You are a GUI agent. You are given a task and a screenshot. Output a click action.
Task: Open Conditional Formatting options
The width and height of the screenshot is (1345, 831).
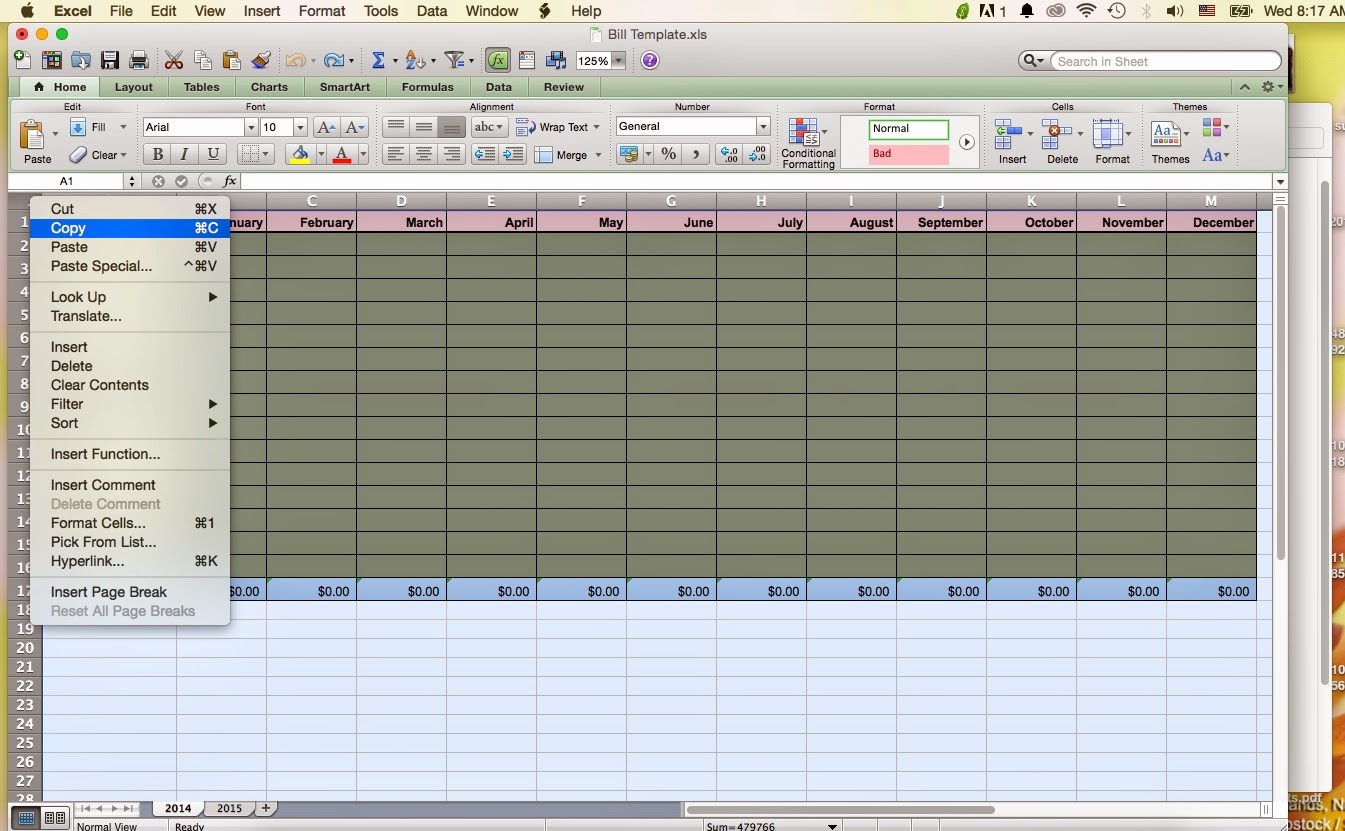[x=808, y=144]
